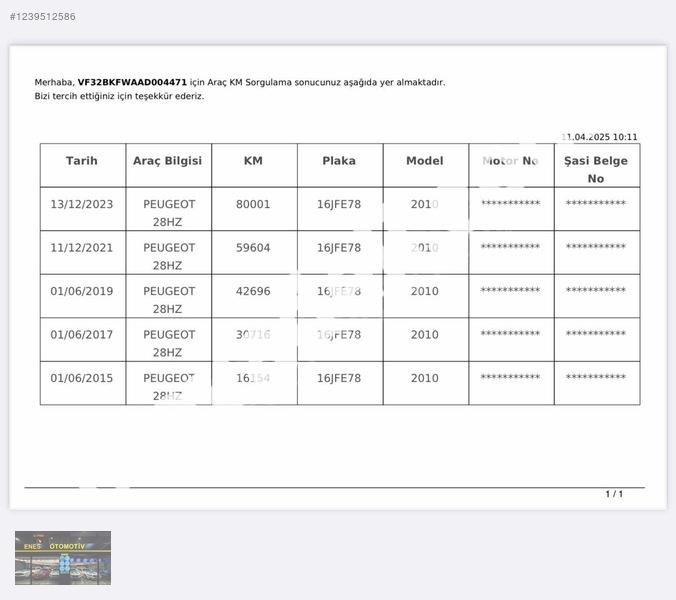Click the Tarih column header

click(81, 161)
